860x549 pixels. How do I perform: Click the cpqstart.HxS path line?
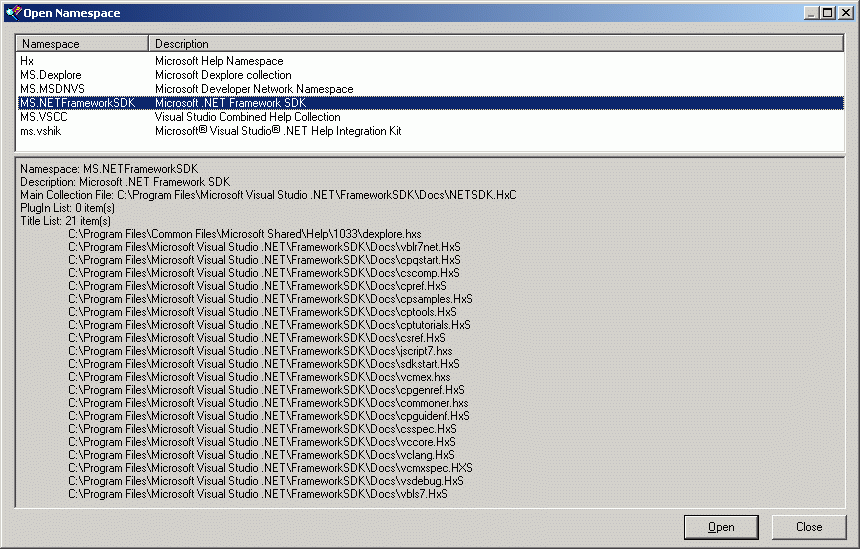[x=264, y=260]
